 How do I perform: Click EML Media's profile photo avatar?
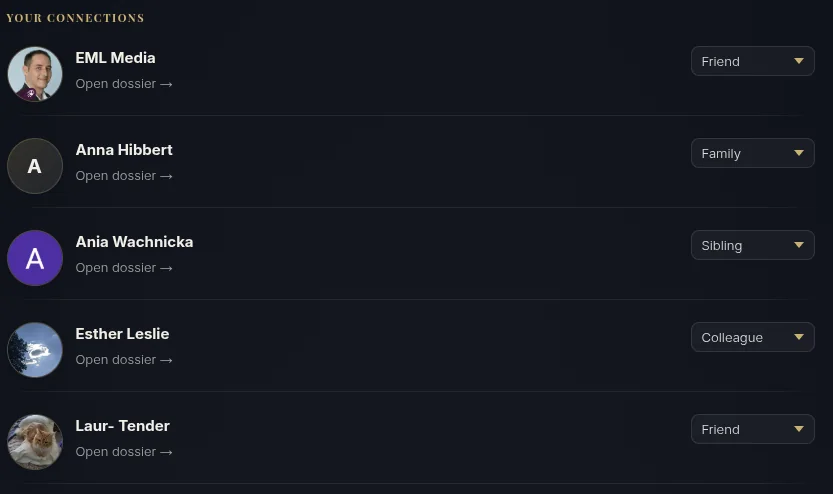pos(35,74)
